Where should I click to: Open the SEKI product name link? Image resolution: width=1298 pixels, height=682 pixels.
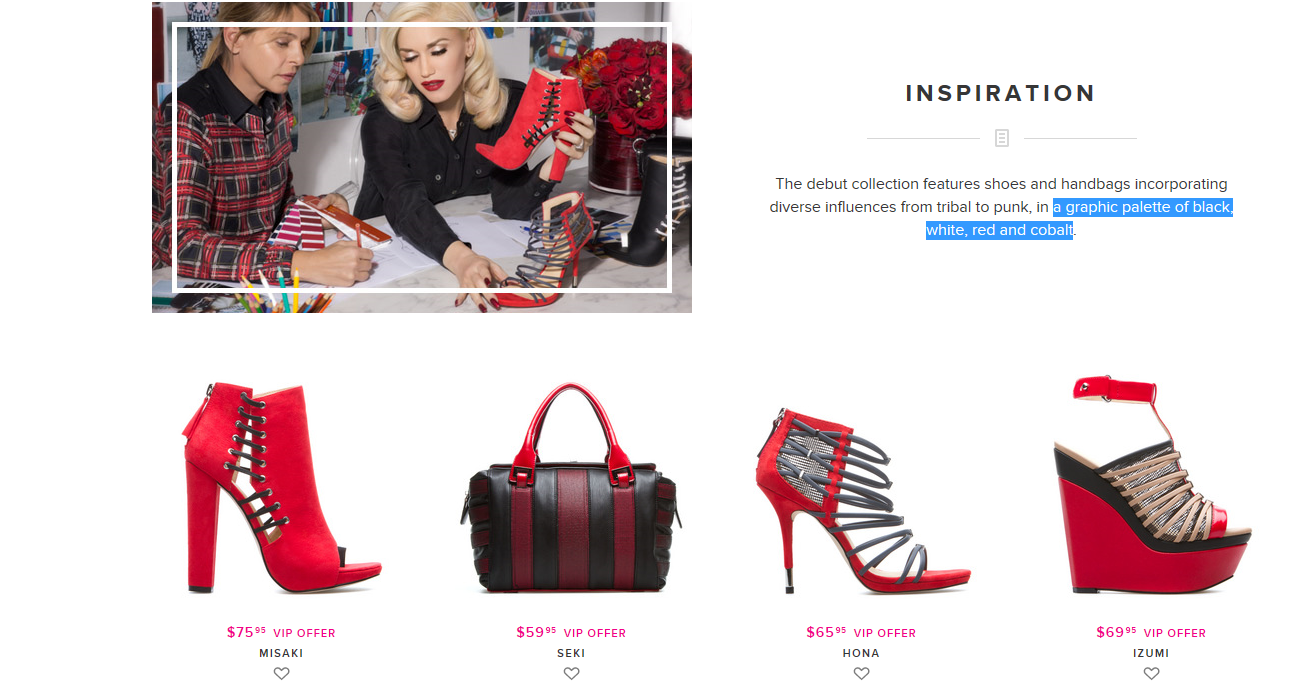click(571, 653)
